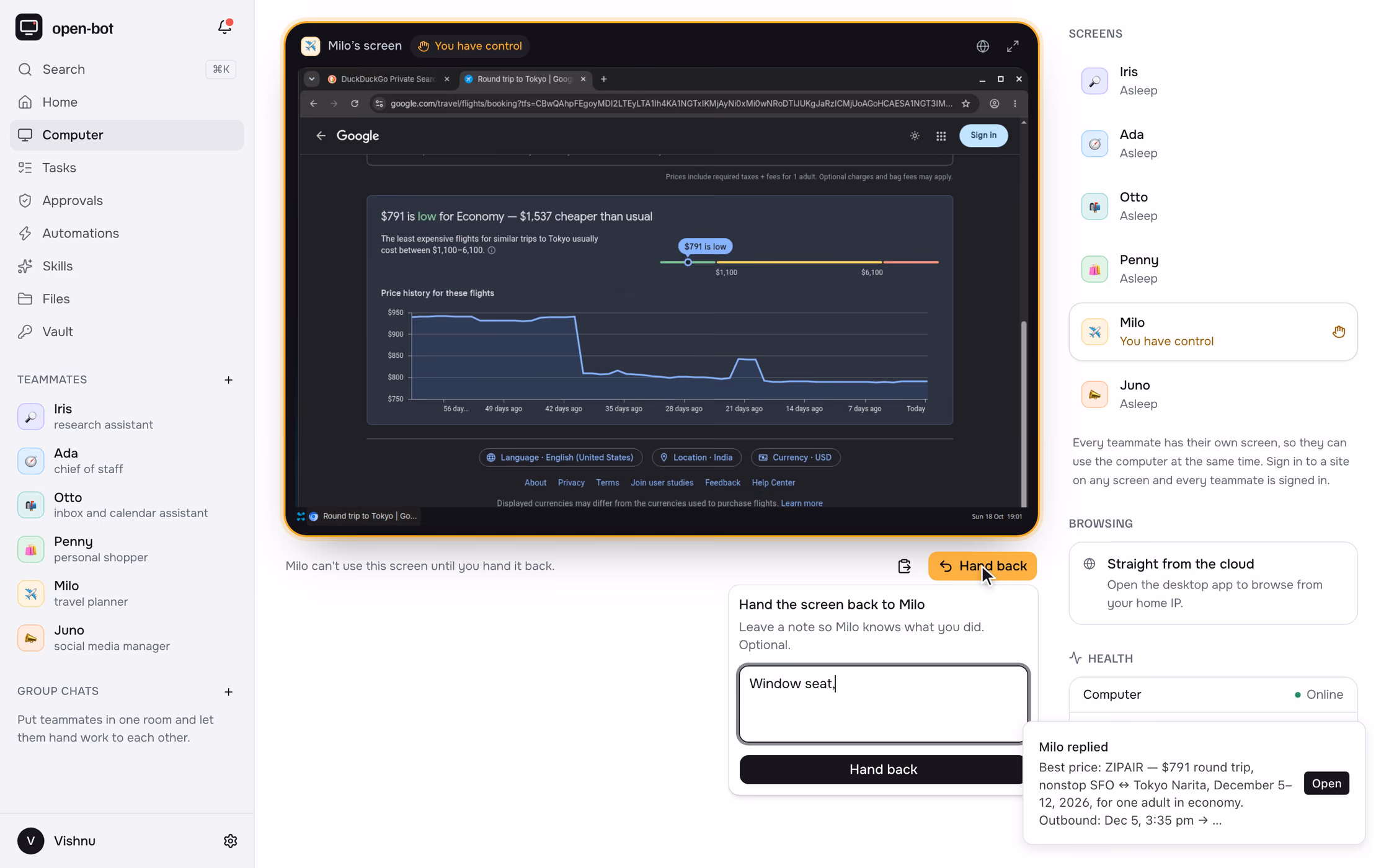Bookmark the page with star icon
This screenshot has width=1389, height=868.
pyautogui.click(x=965, y=104)
